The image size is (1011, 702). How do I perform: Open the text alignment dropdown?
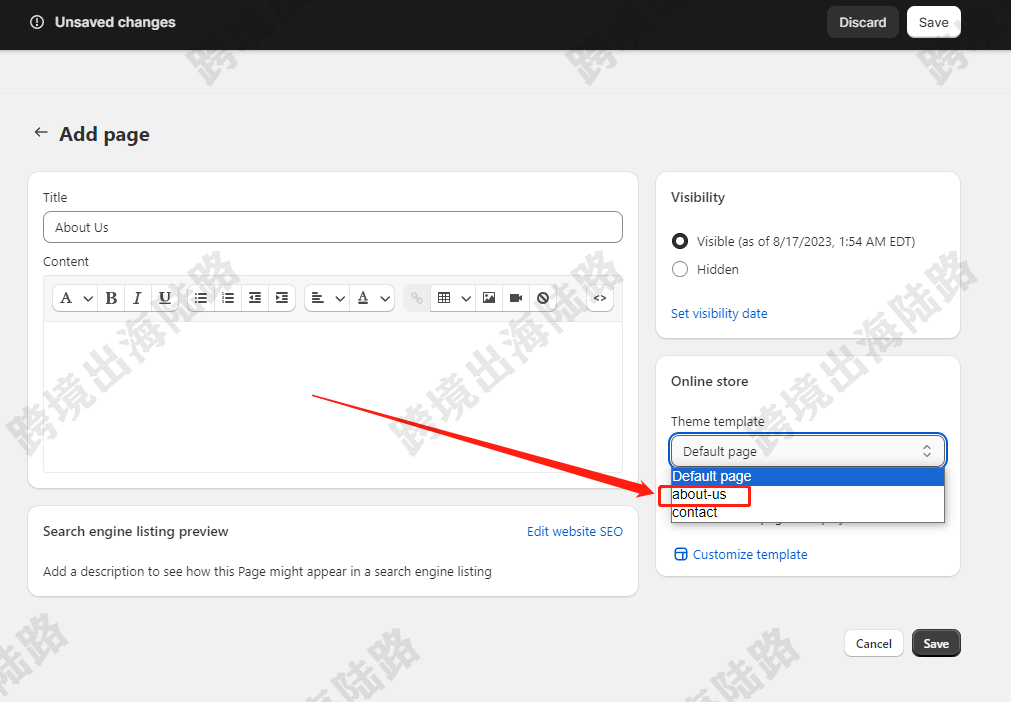coord(327,298)
